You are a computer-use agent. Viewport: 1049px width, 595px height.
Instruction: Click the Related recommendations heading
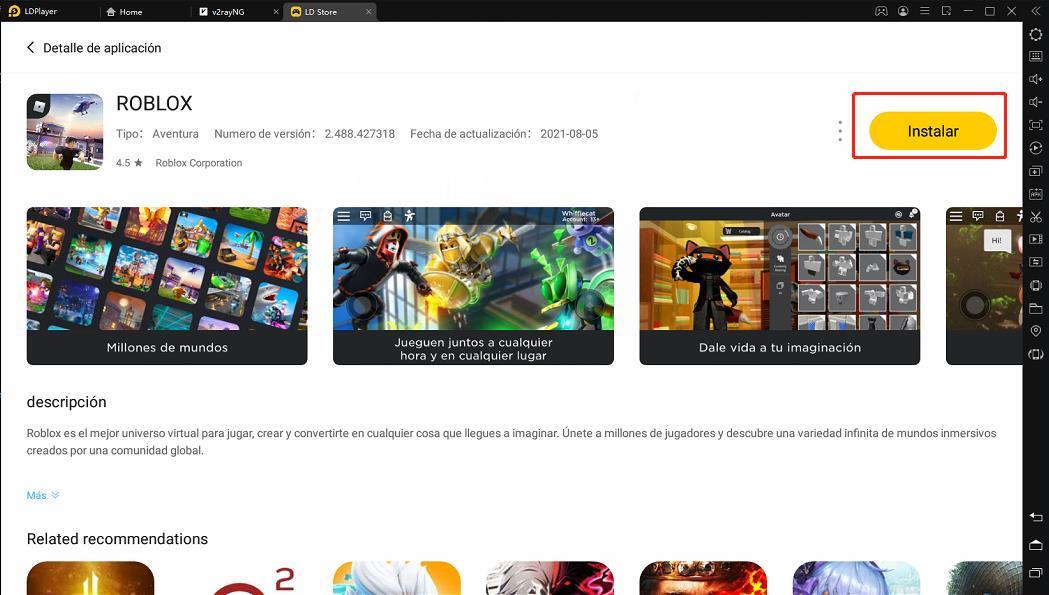tap(117, 539)
